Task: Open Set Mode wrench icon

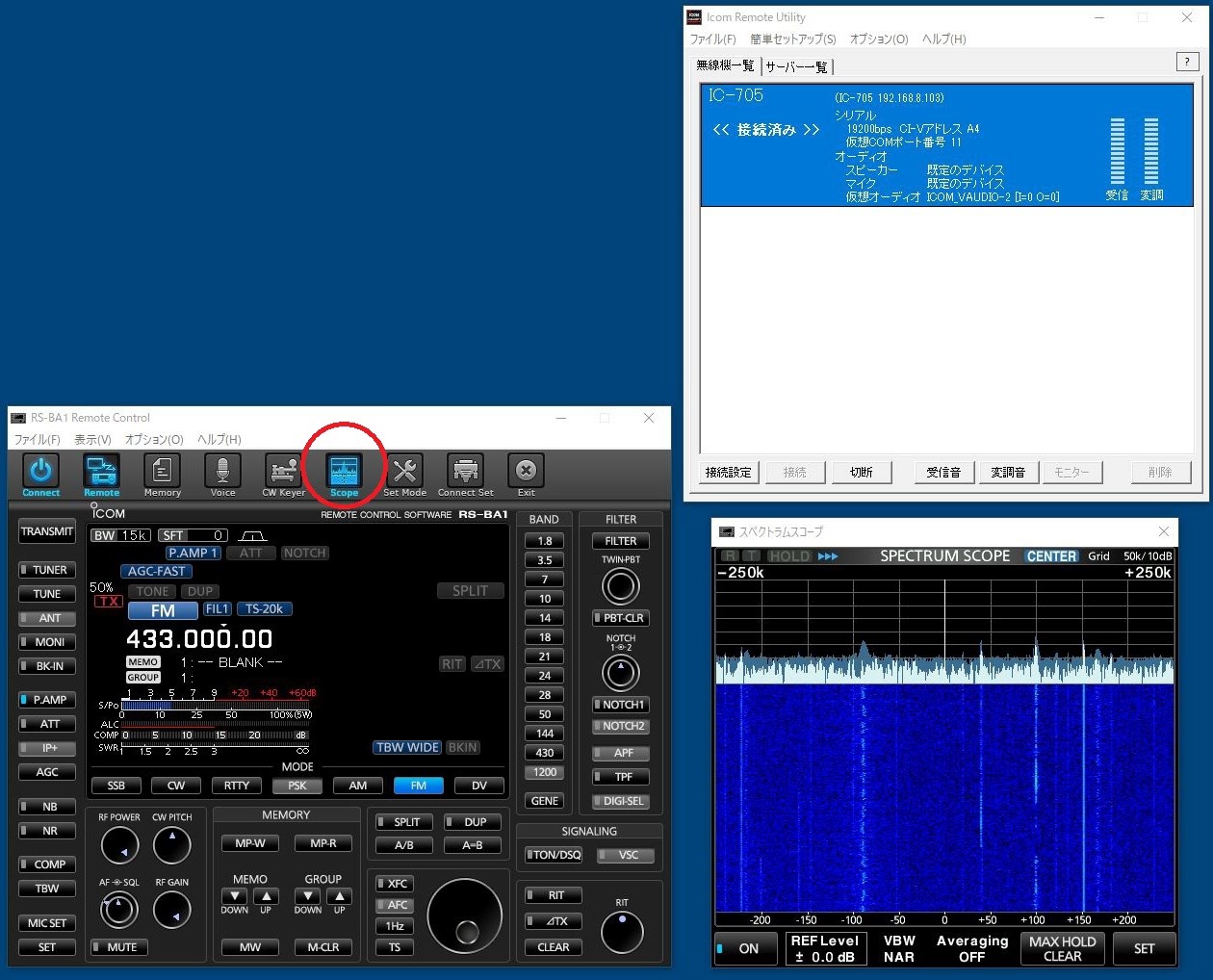Action: [x=404, y=472]
